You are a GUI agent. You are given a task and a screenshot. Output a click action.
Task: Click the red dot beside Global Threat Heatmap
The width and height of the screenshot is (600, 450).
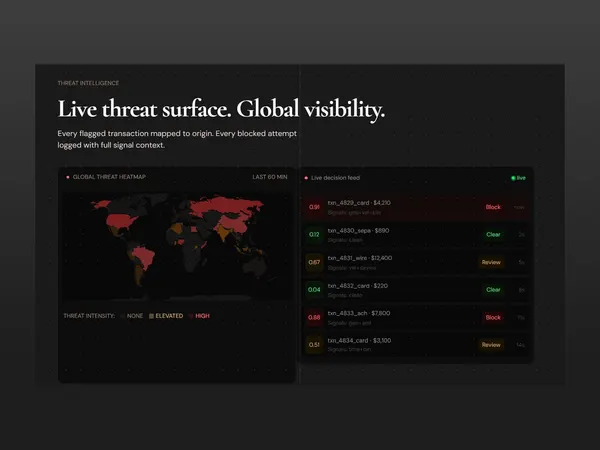68,177
